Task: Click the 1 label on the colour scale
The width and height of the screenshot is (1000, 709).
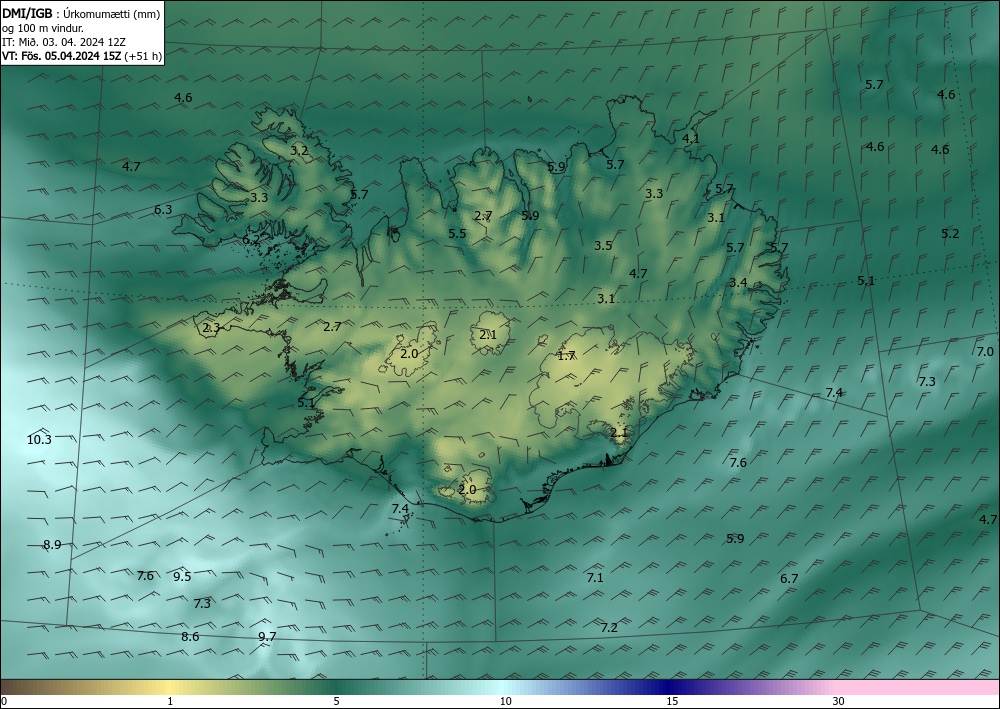Action: [170, 702]
